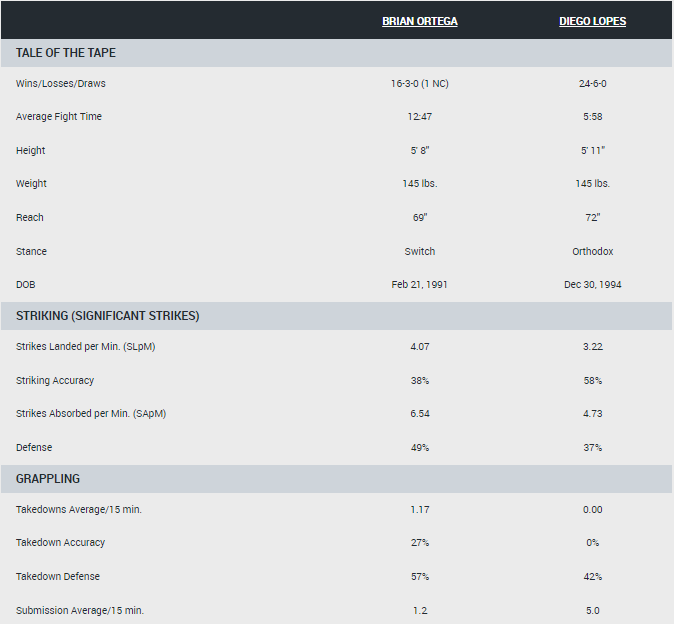
Task: Click the "Striking (Significant Strikes)" section header
Action: [108, 316]
